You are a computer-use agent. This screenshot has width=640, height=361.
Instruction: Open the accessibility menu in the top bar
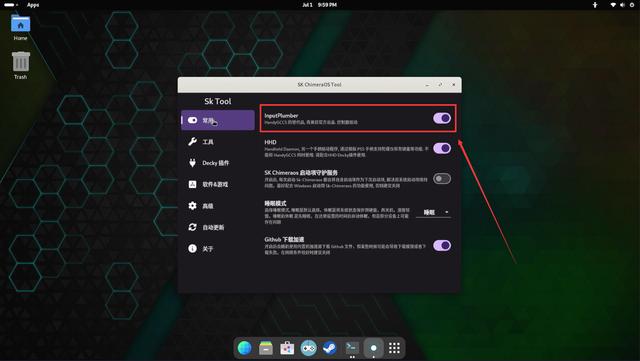click(x=595, y=5)
